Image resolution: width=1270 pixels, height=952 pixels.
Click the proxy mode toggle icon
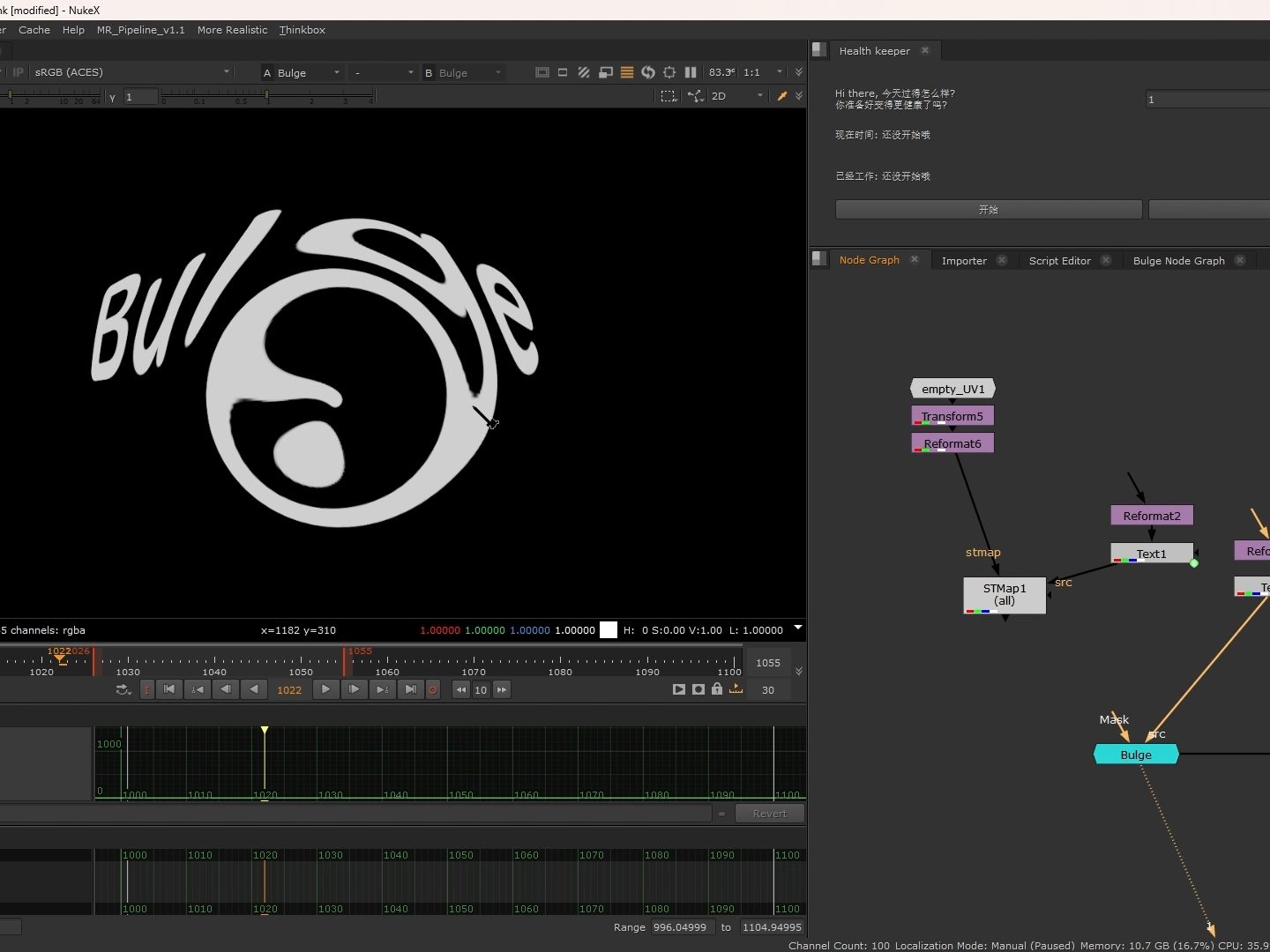point(605,72)
